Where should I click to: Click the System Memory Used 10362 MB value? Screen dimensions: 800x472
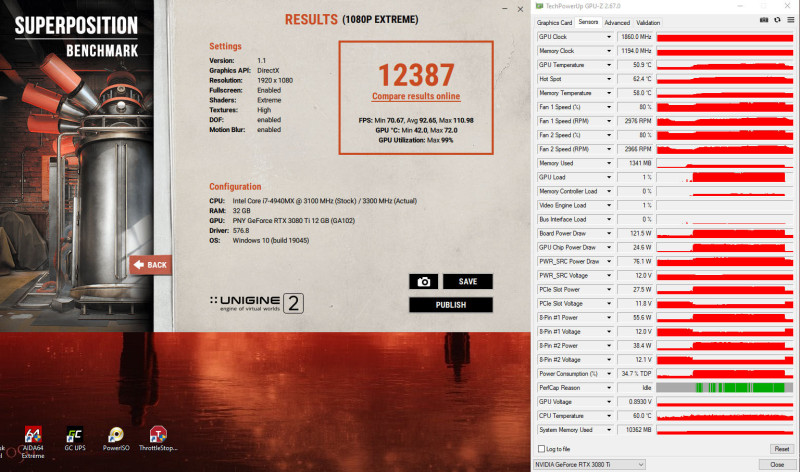click(635, 430)
